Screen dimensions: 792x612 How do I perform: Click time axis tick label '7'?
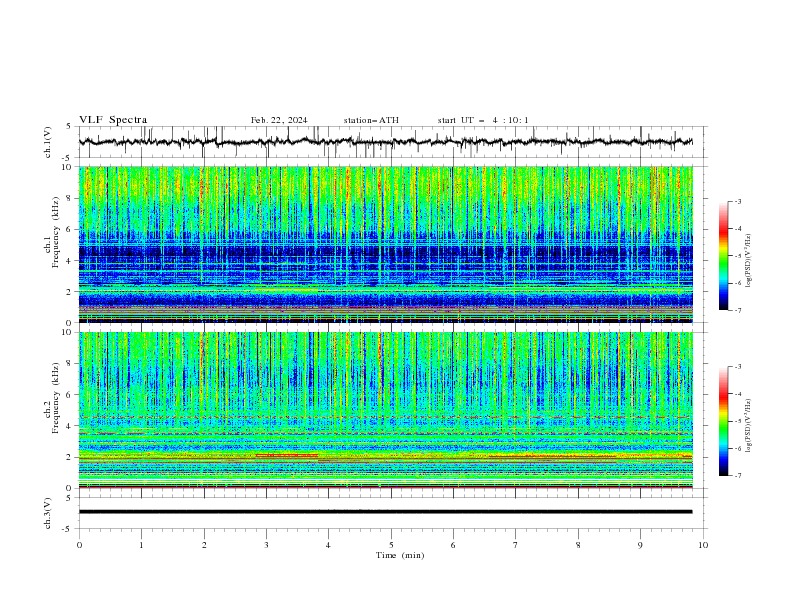coord(516,545)
